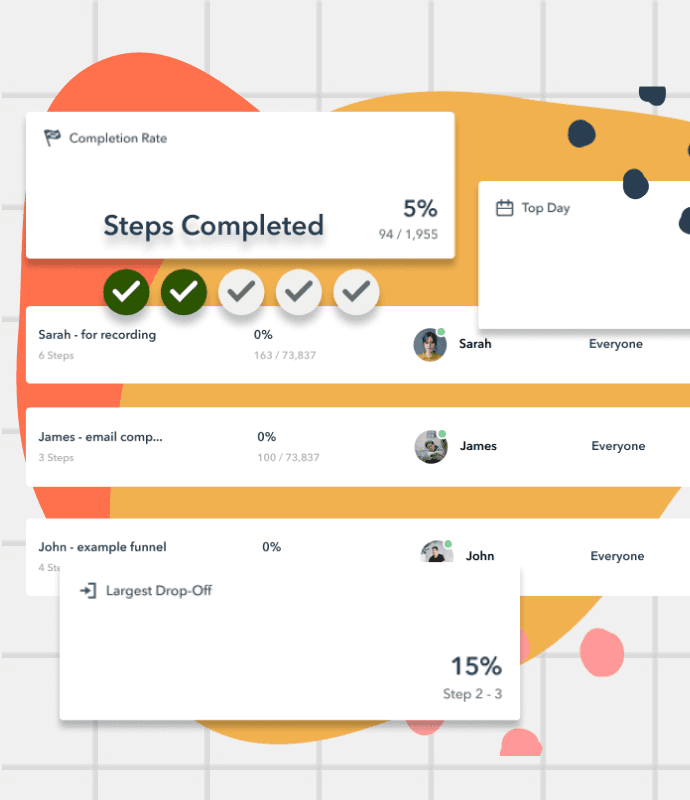
Task: Toggle the fifth gray step checkmark
Action: [356, 292]
